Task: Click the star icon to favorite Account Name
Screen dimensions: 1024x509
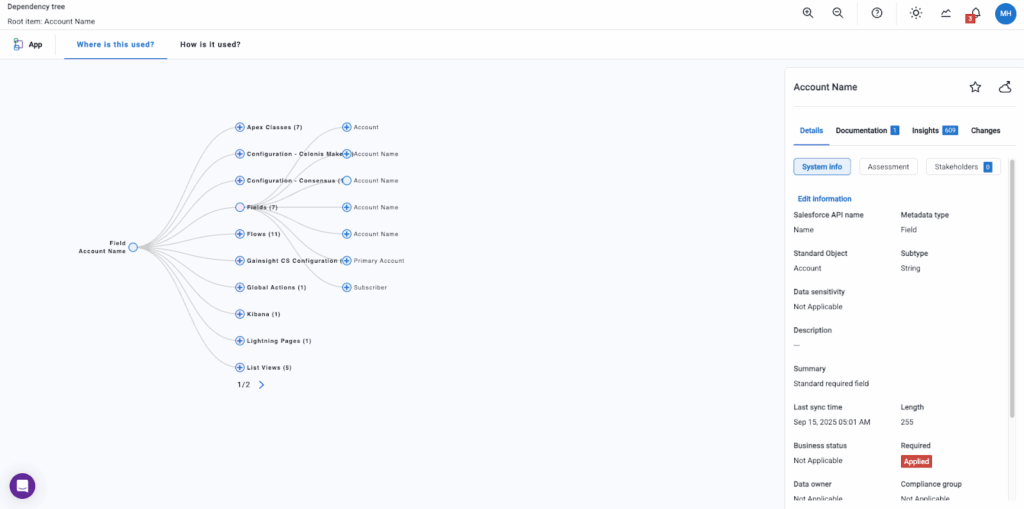Action: [975, 87]
